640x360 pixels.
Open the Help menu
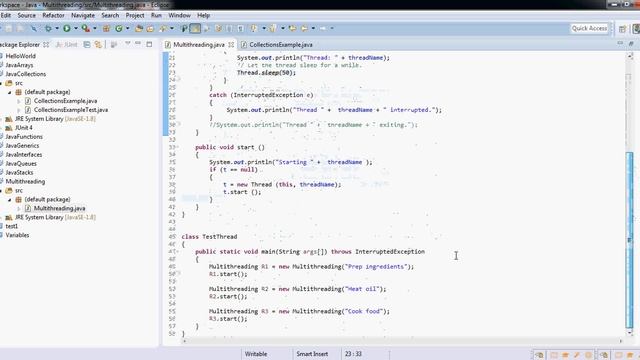tap(203, 15)
